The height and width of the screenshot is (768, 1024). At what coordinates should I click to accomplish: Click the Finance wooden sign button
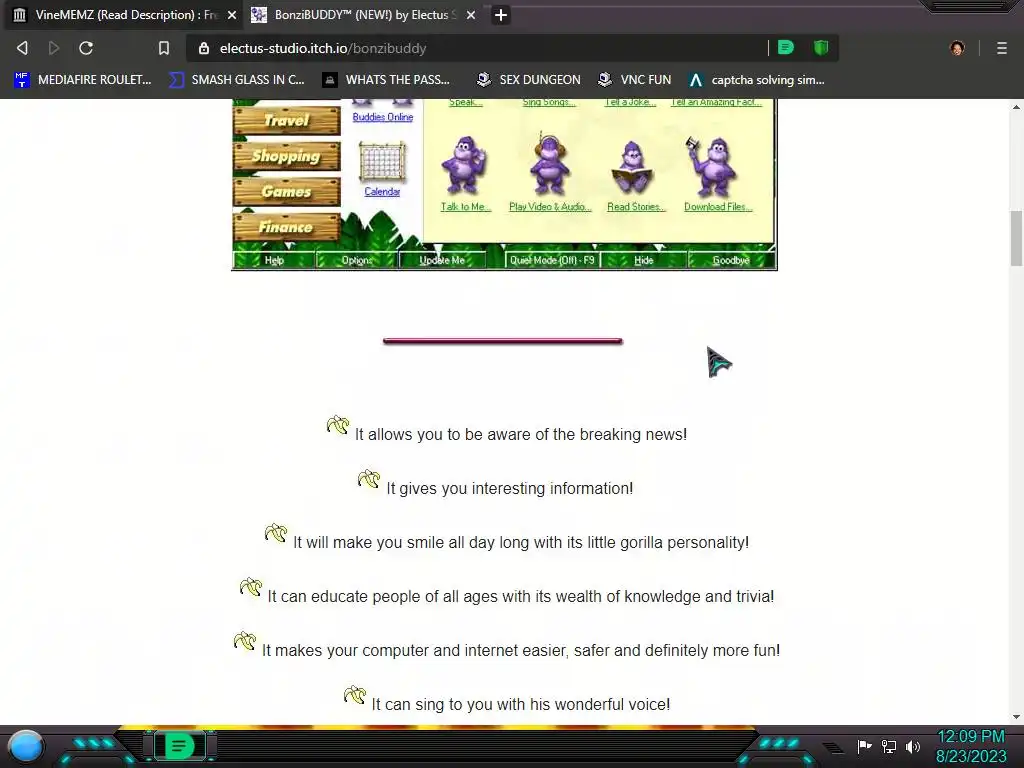pos(287,227)
